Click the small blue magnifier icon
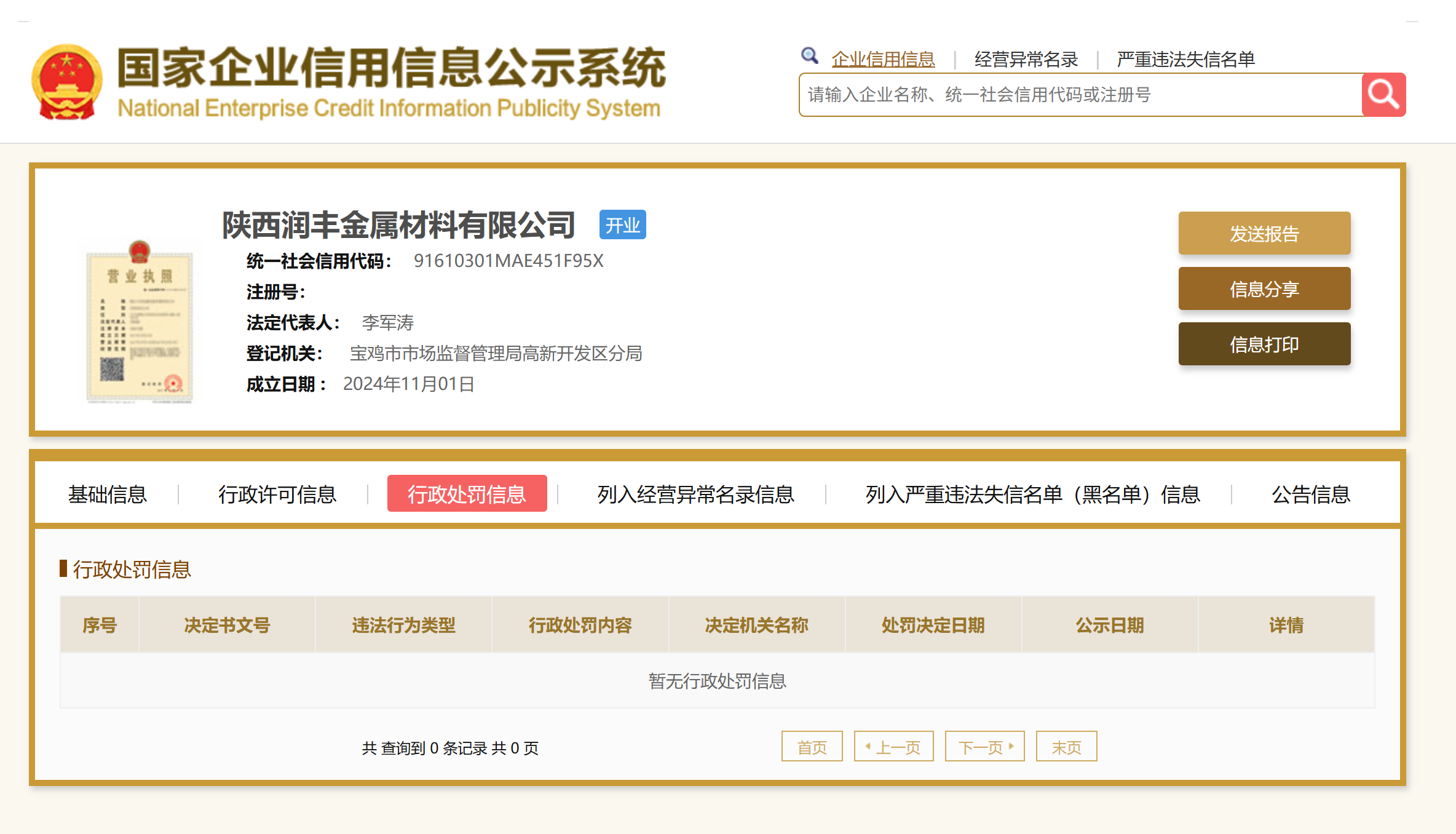1456x834 pixels. pyautogui.click(x=809, y=56)
